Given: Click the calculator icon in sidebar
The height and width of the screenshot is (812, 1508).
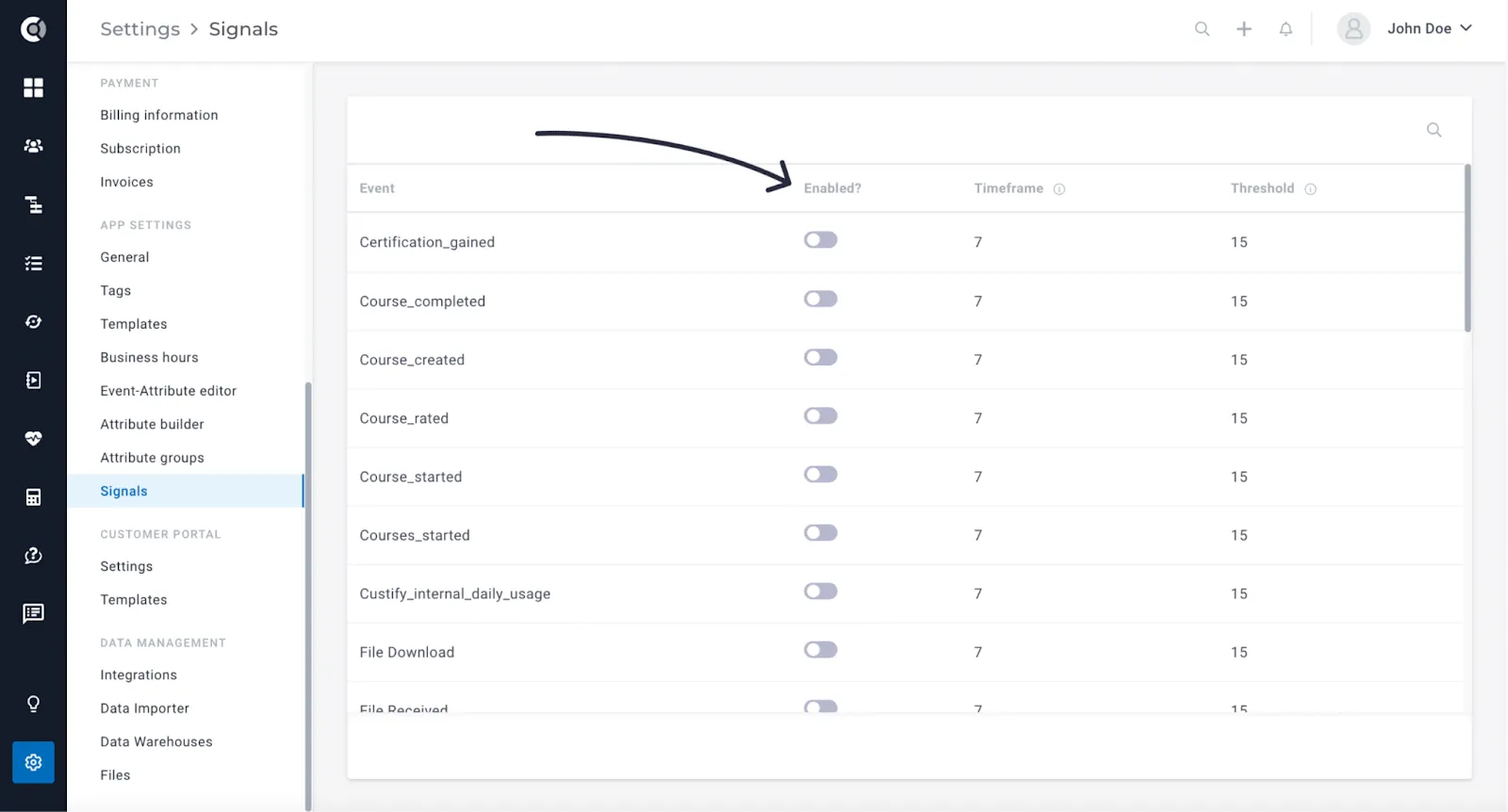Looking at the screenshot, I should click(x=33, y=497).
